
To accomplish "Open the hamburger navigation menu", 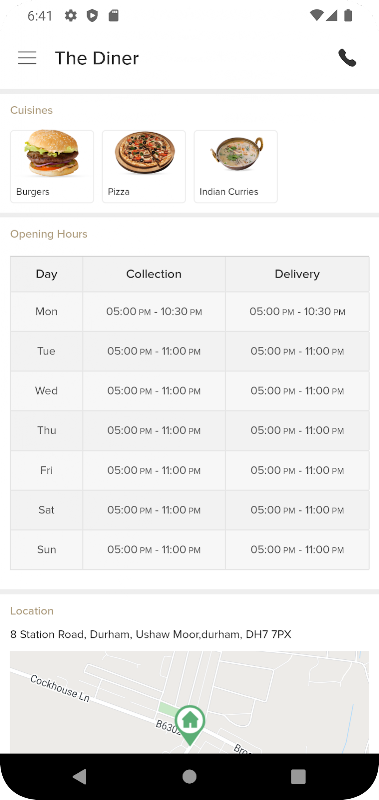I will pos(27,58).
